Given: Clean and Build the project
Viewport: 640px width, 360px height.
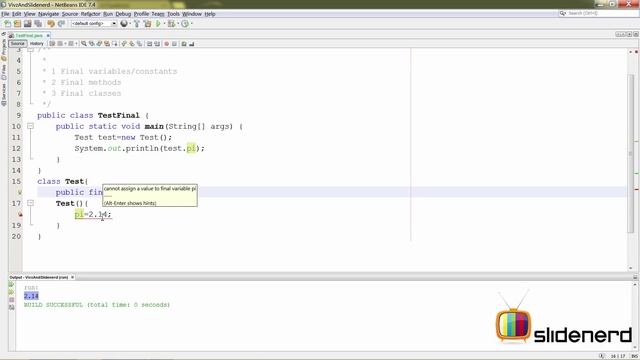Looking at the screenshot, I should pos(148,24).
